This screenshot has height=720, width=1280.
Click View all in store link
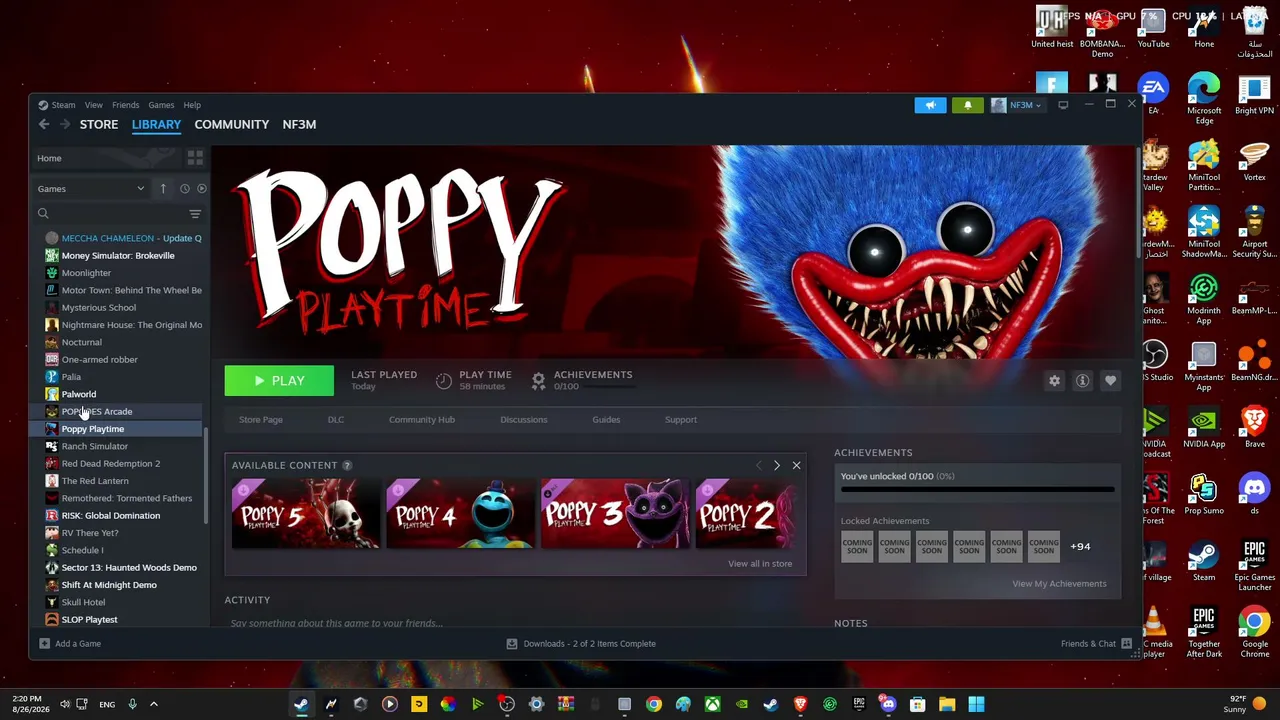click(x=760, y=564)
